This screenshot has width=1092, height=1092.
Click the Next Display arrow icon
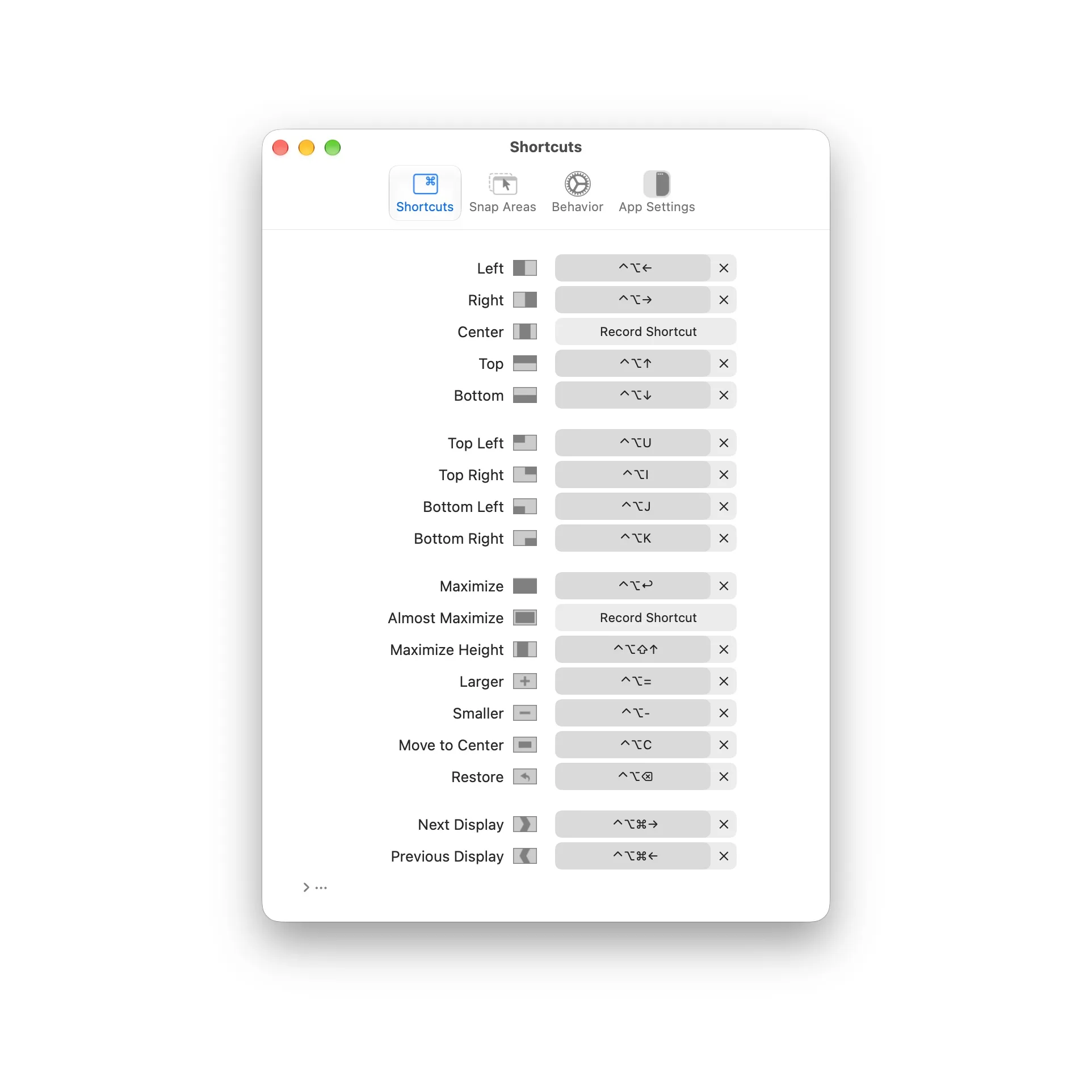525,824
